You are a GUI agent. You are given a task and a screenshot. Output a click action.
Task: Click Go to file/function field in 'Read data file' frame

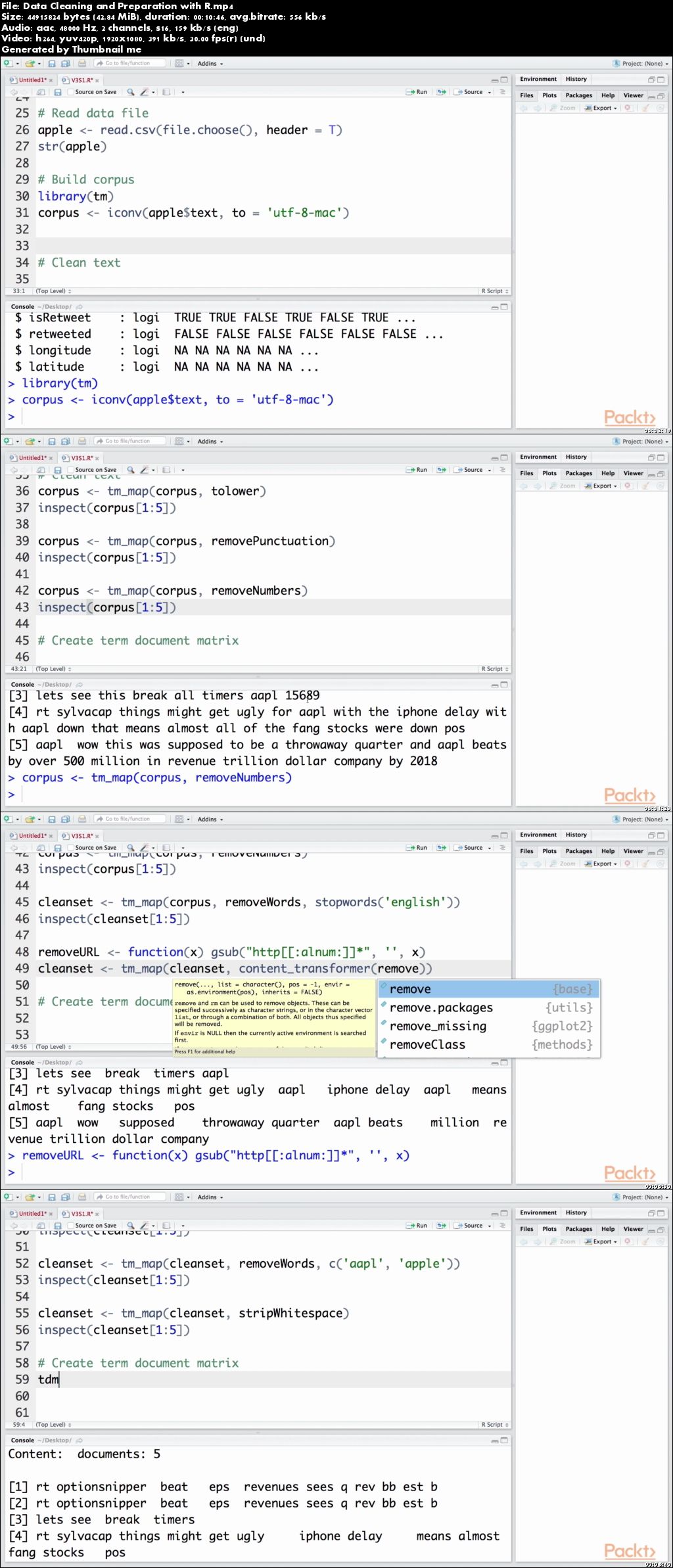(x=129, y=64)
